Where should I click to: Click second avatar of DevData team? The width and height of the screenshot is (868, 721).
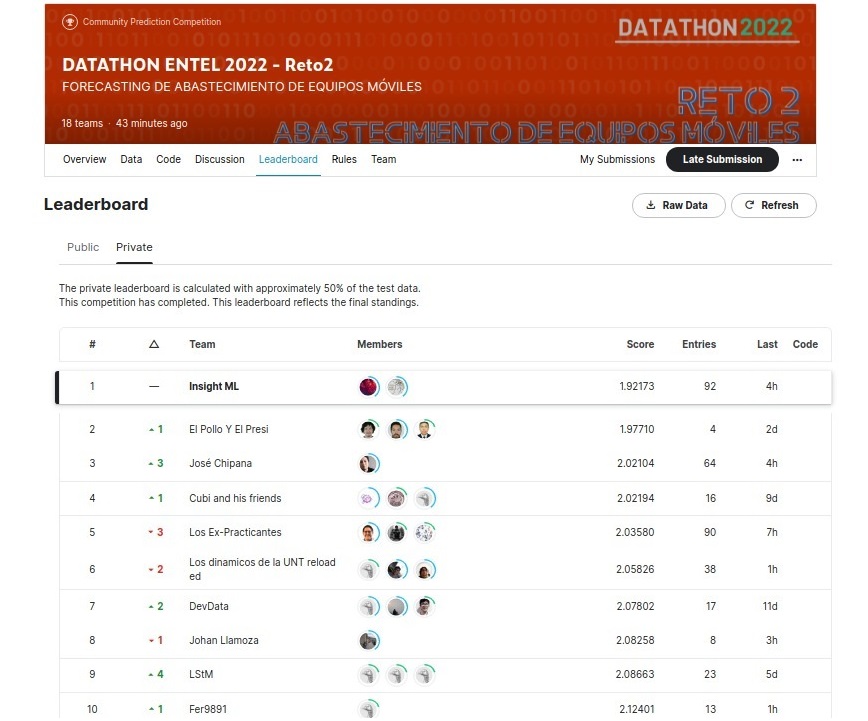tap(397, 607)
